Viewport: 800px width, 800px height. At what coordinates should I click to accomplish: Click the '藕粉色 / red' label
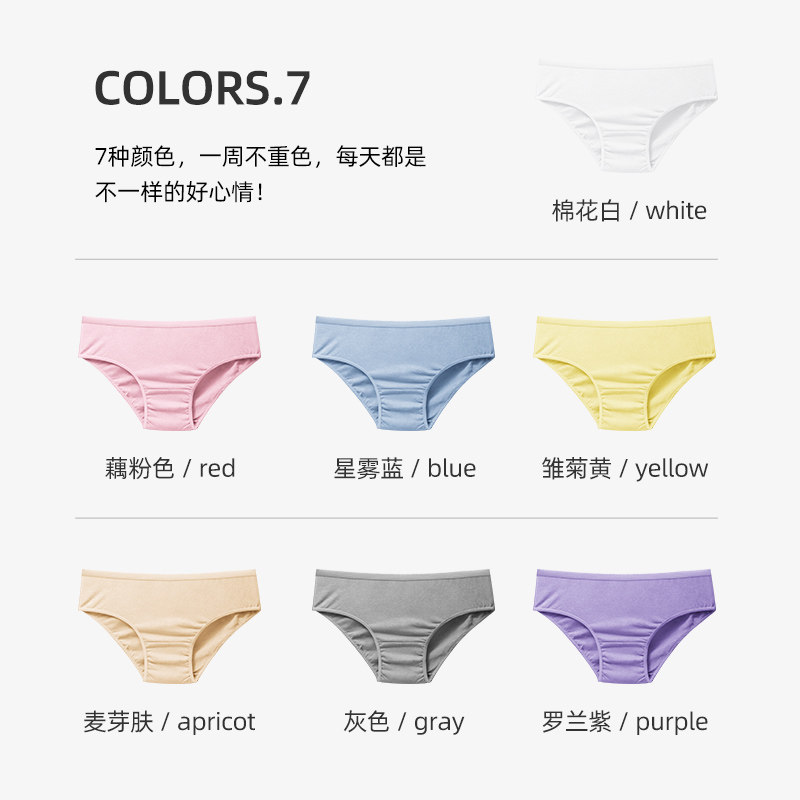pyautogui.click(x=170, y=468)
